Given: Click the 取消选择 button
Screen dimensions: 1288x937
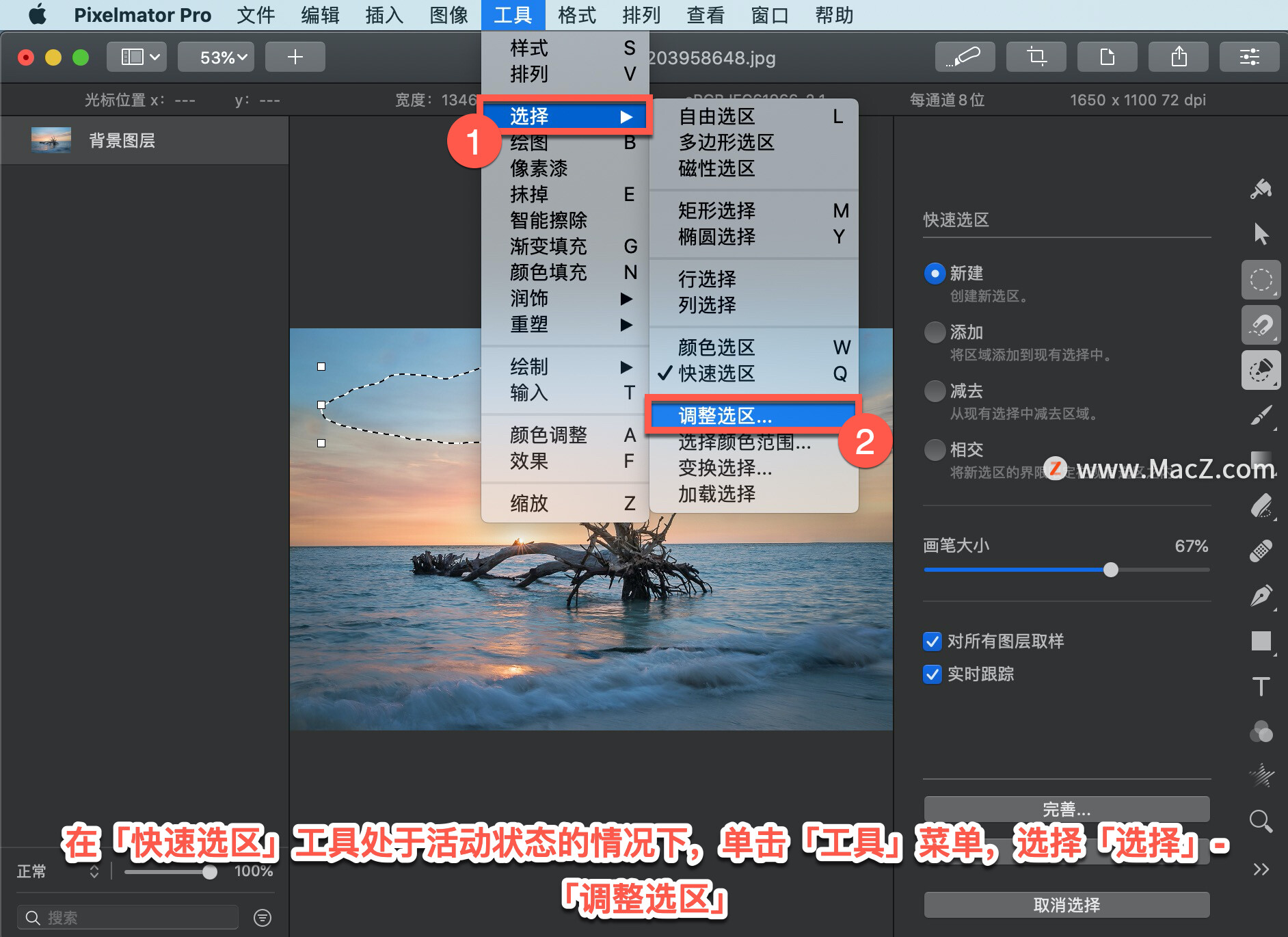Looking at the screenshot, I should coord(1066,905).
